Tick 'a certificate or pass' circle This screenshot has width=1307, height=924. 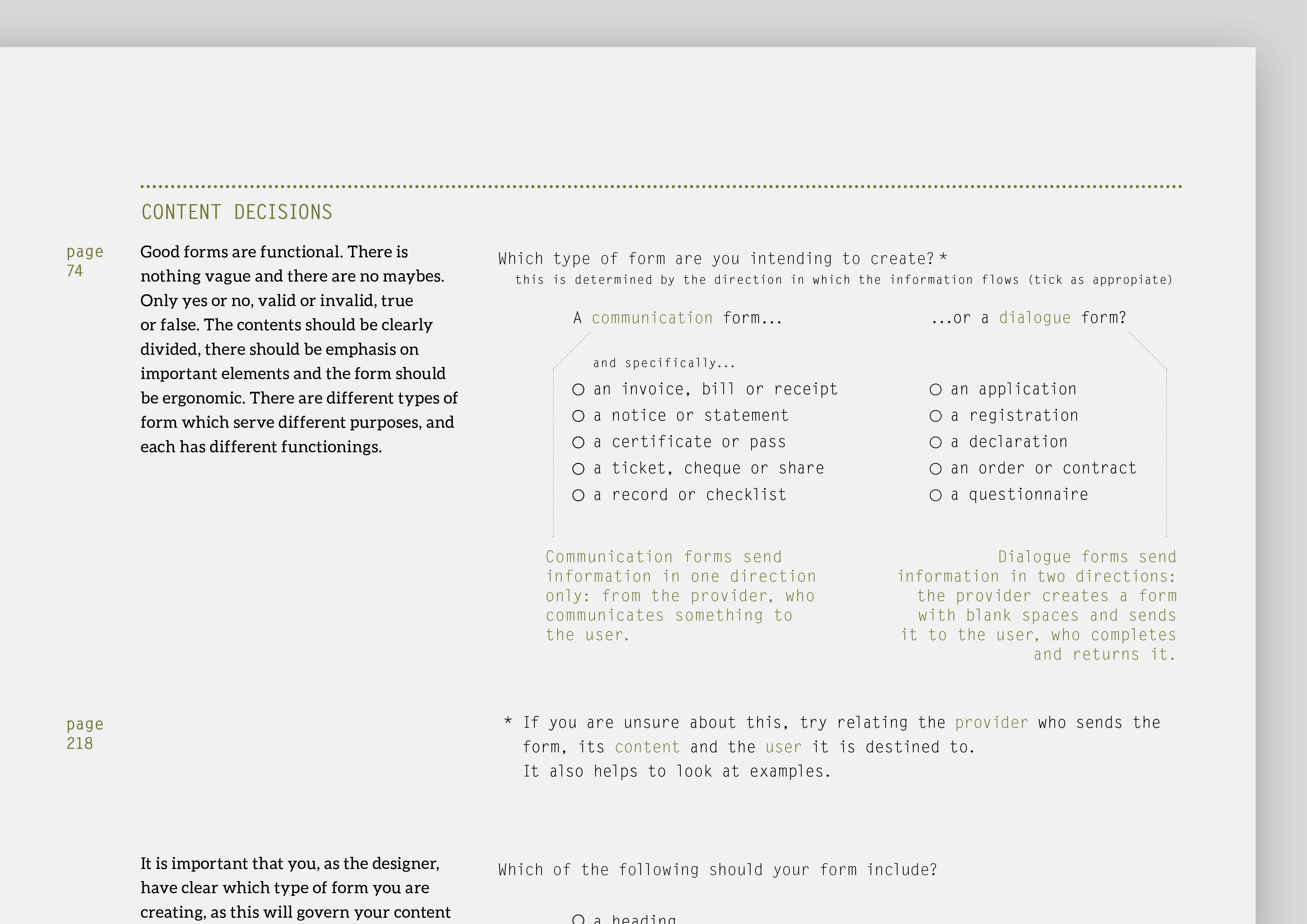(x=578, y=443)
